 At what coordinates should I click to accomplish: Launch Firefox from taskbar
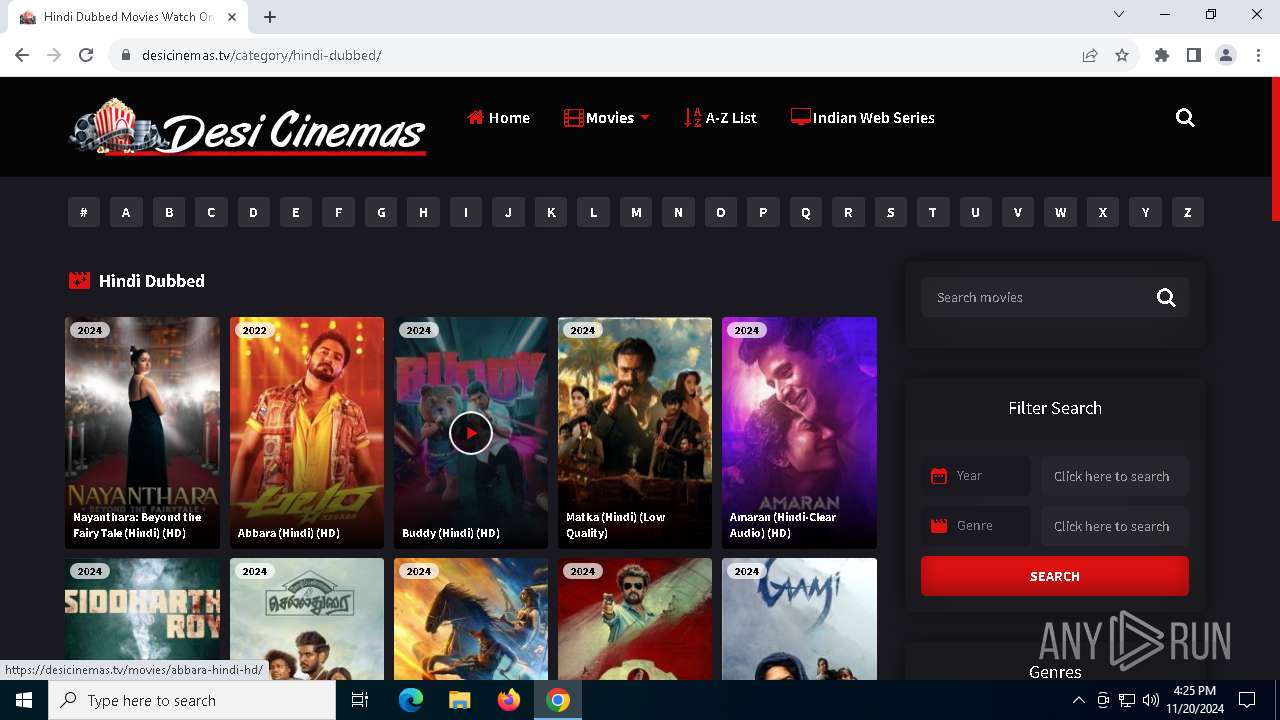tap(509, 700)
